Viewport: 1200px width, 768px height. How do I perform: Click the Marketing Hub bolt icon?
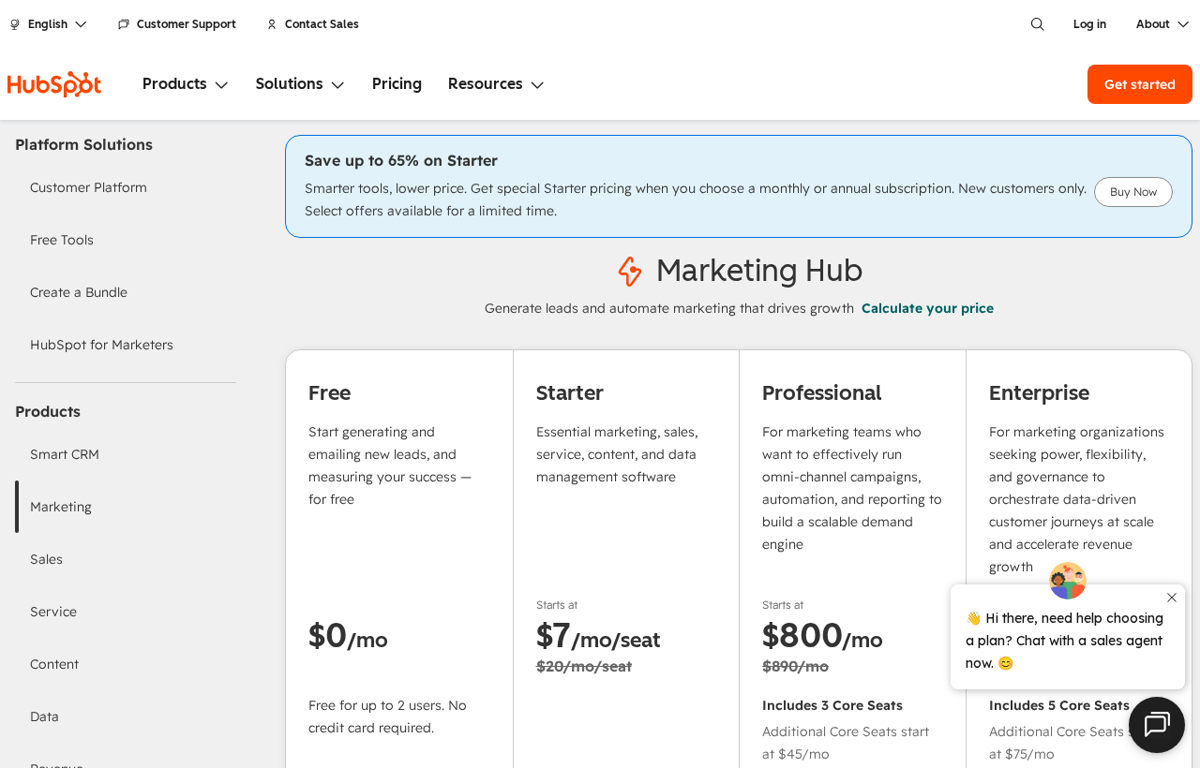point(629,271)
